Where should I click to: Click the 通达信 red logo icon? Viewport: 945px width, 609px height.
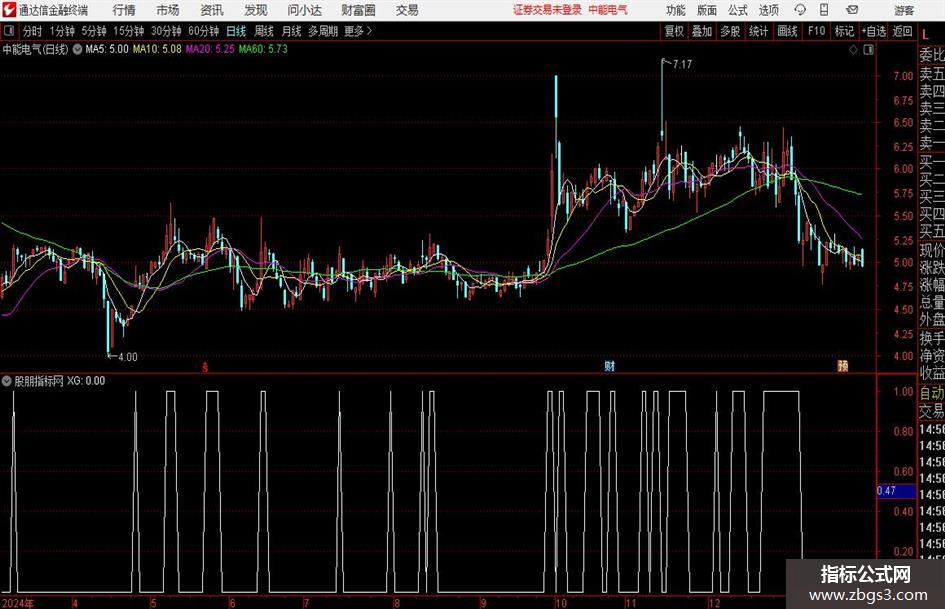(x=8, y=10)
